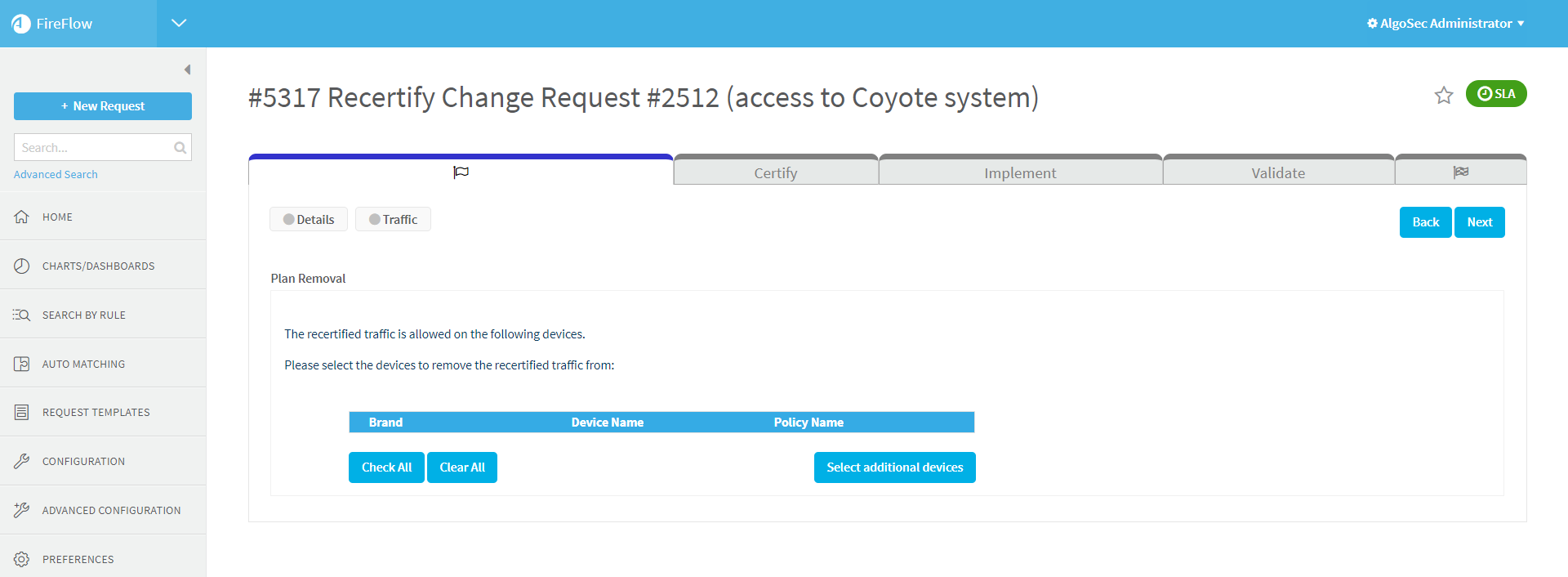
Task: Switch to the Certify tab
Action: [775, 172]
